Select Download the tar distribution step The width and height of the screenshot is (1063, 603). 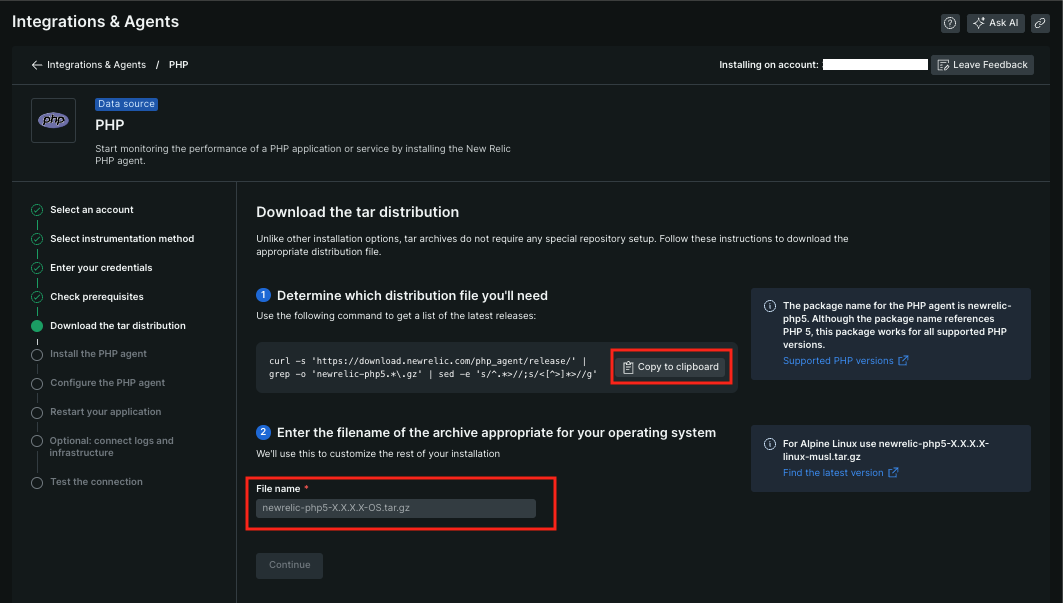(x=118, y=326)
